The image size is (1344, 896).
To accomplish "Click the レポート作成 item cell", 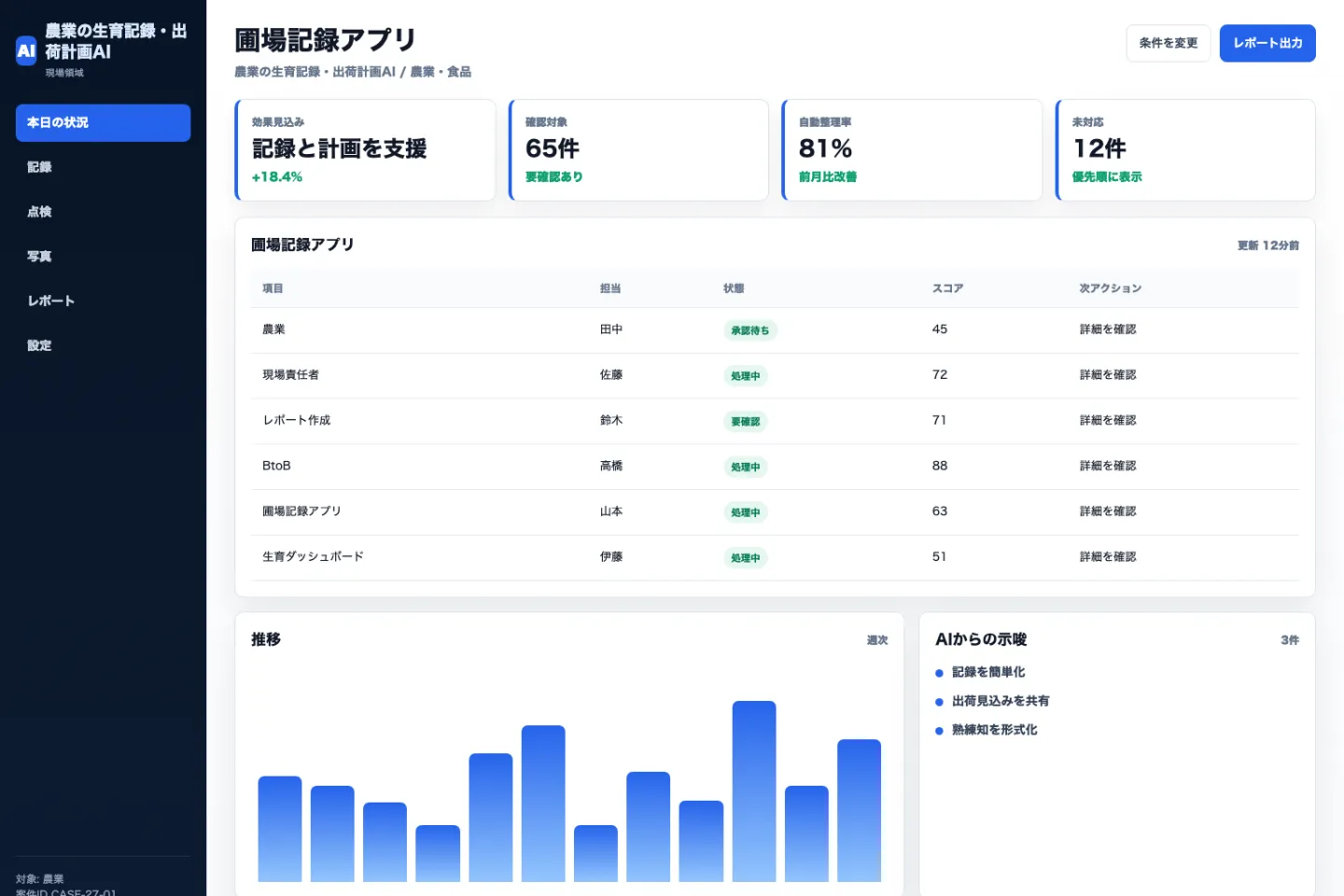I will pos(297,421).
